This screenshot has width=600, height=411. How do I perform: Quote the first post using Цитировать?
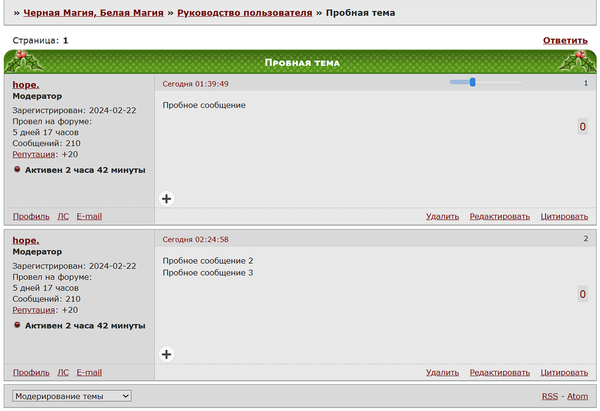(563, 216)
